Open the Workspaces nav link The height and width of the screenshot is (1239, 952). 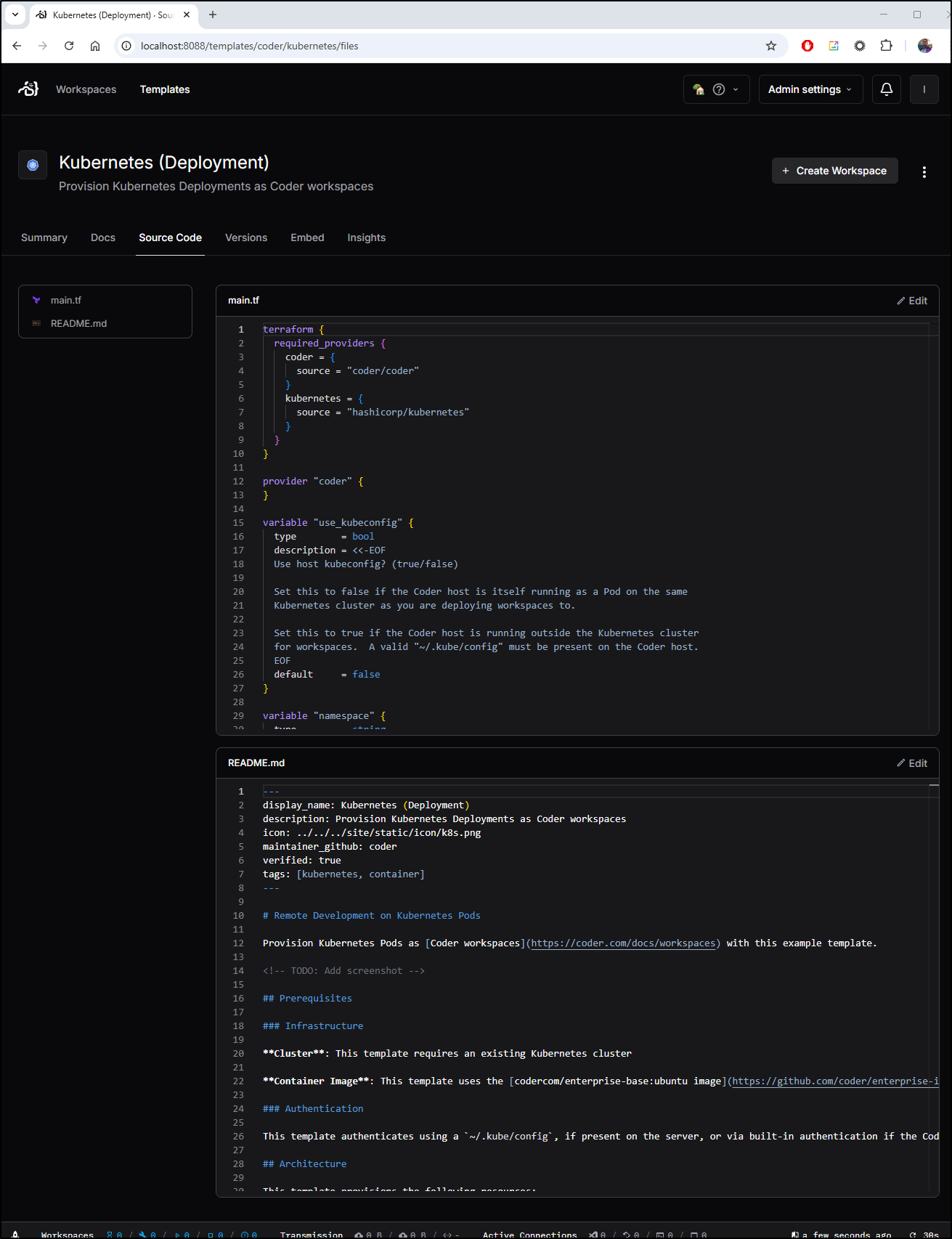pos(86,89)
